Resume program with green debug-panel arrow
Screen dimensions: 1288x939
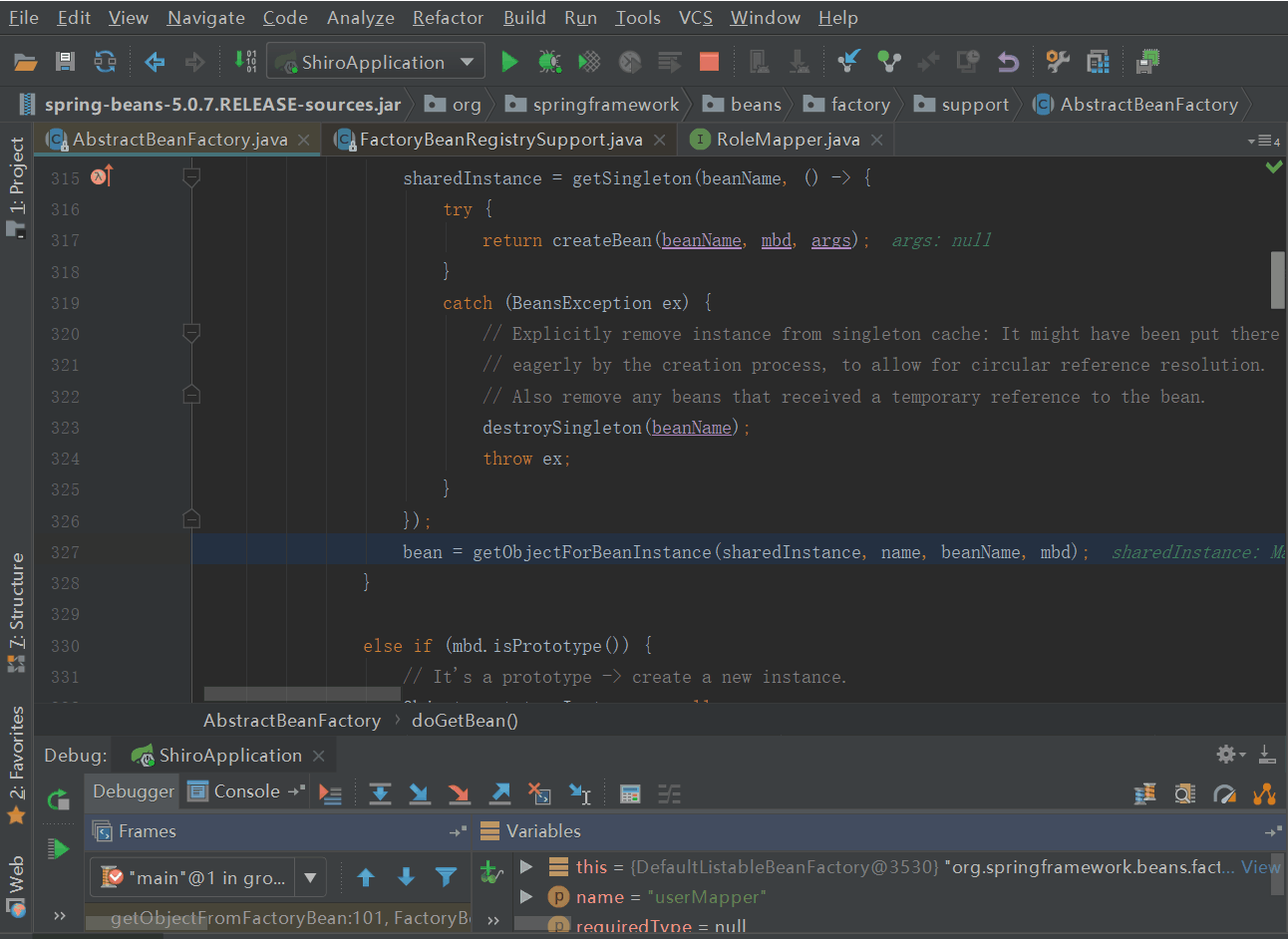point(58,848)
